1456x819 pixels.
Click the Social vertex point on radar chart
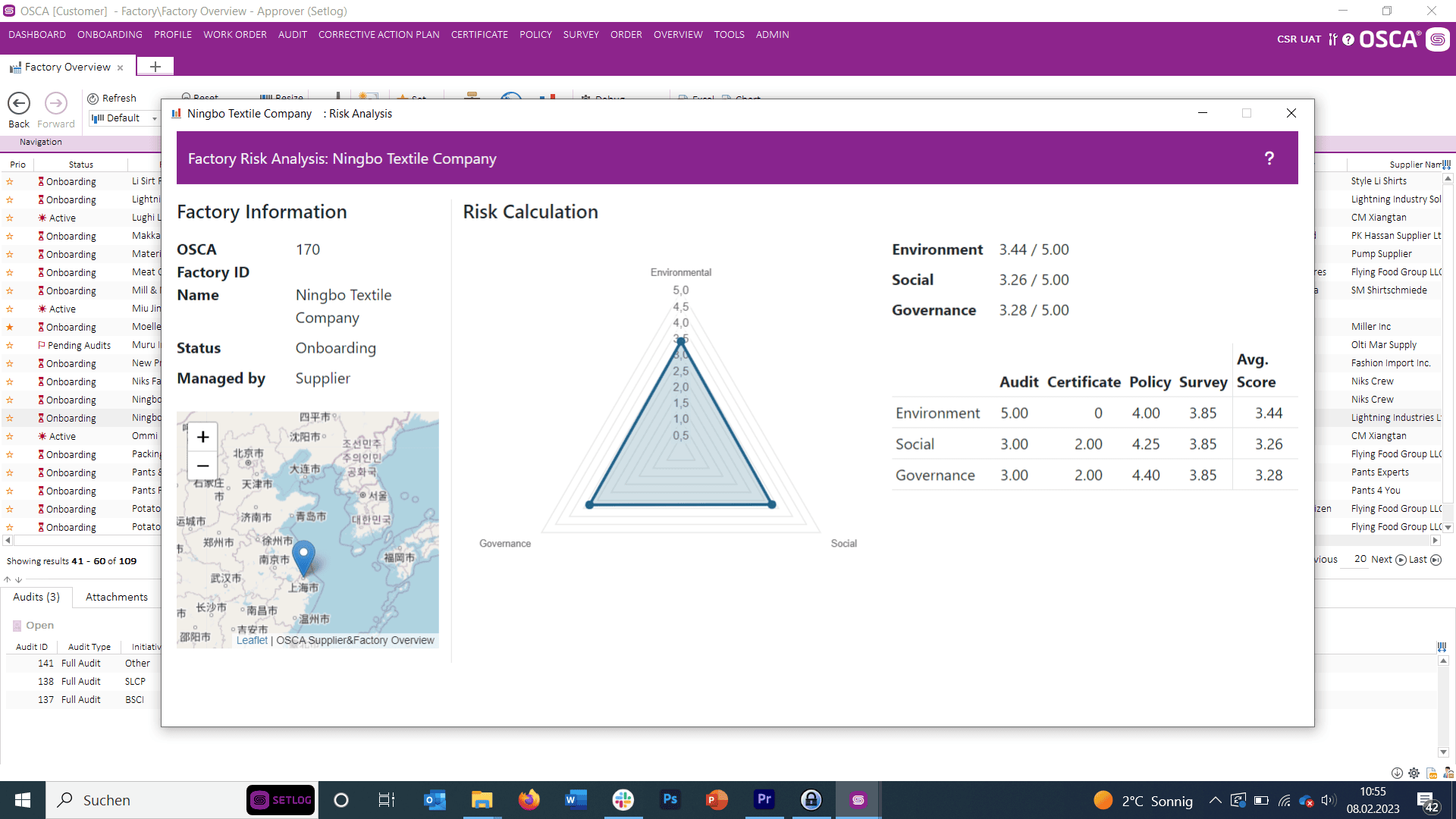[772, 504]
